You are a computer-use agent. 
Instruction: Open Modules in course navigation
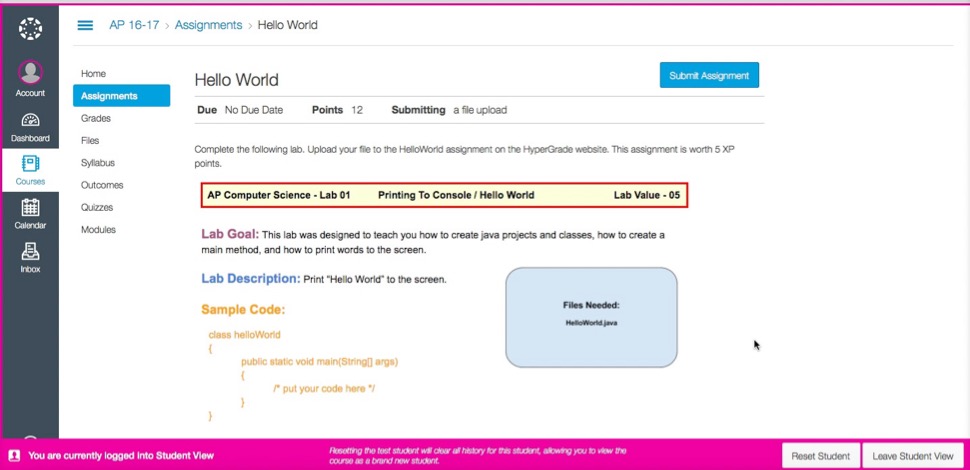(98, 229)
